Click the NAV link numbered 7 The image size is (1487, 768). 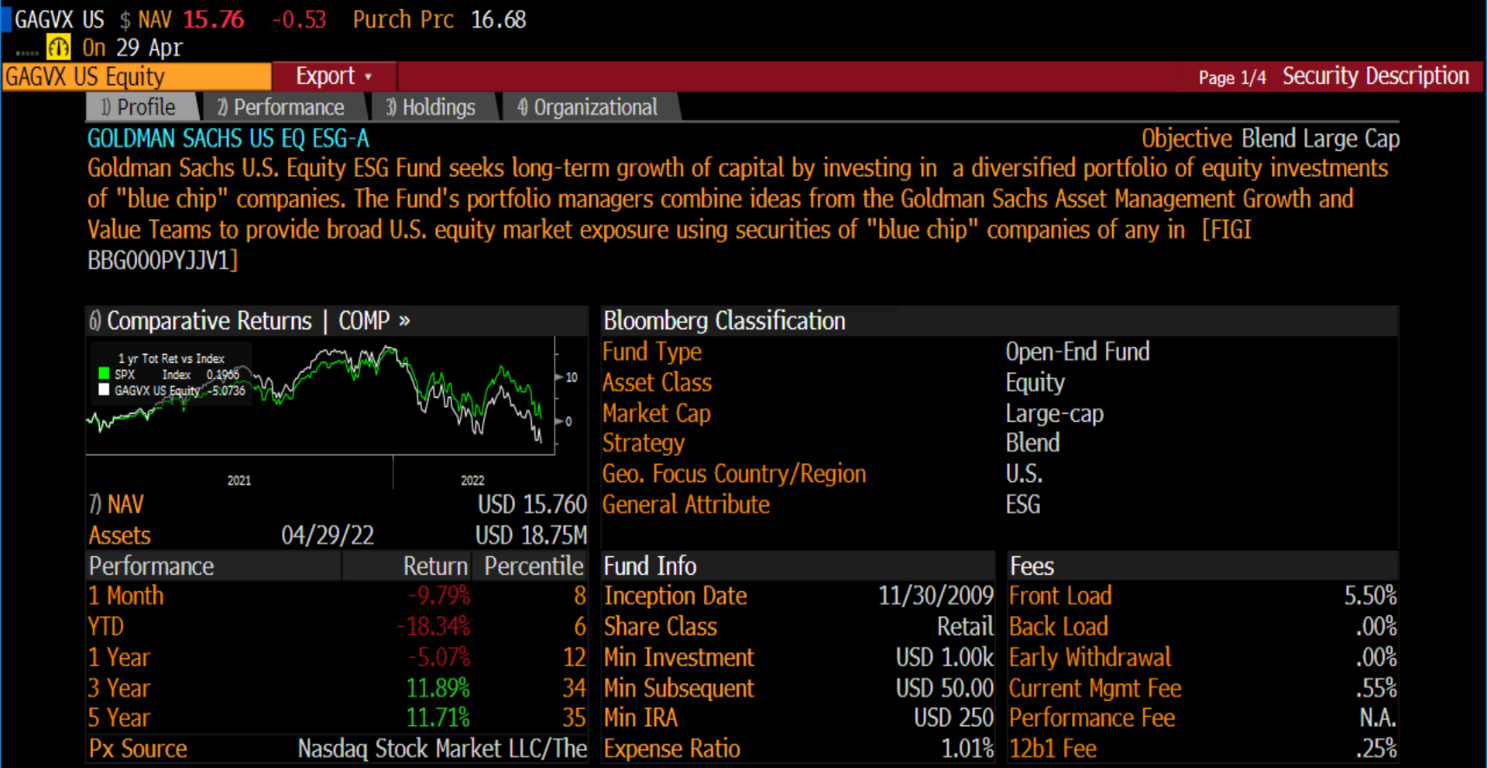click(116, 505)
